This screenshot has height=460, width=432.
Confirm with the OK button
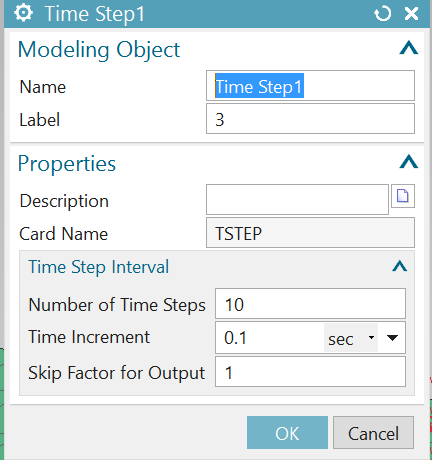pyautogui.click(x=287, y=433)
